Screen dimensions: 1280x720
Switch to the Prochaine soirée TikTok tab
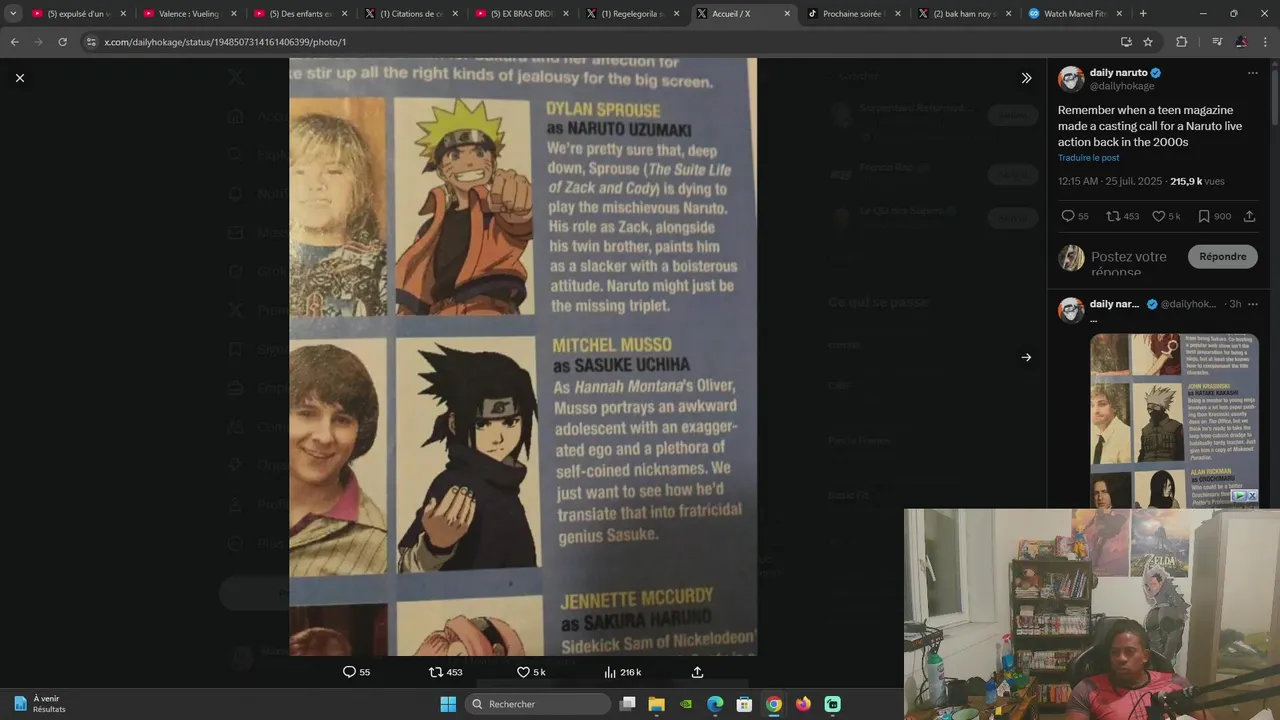(x=853, y=14)
